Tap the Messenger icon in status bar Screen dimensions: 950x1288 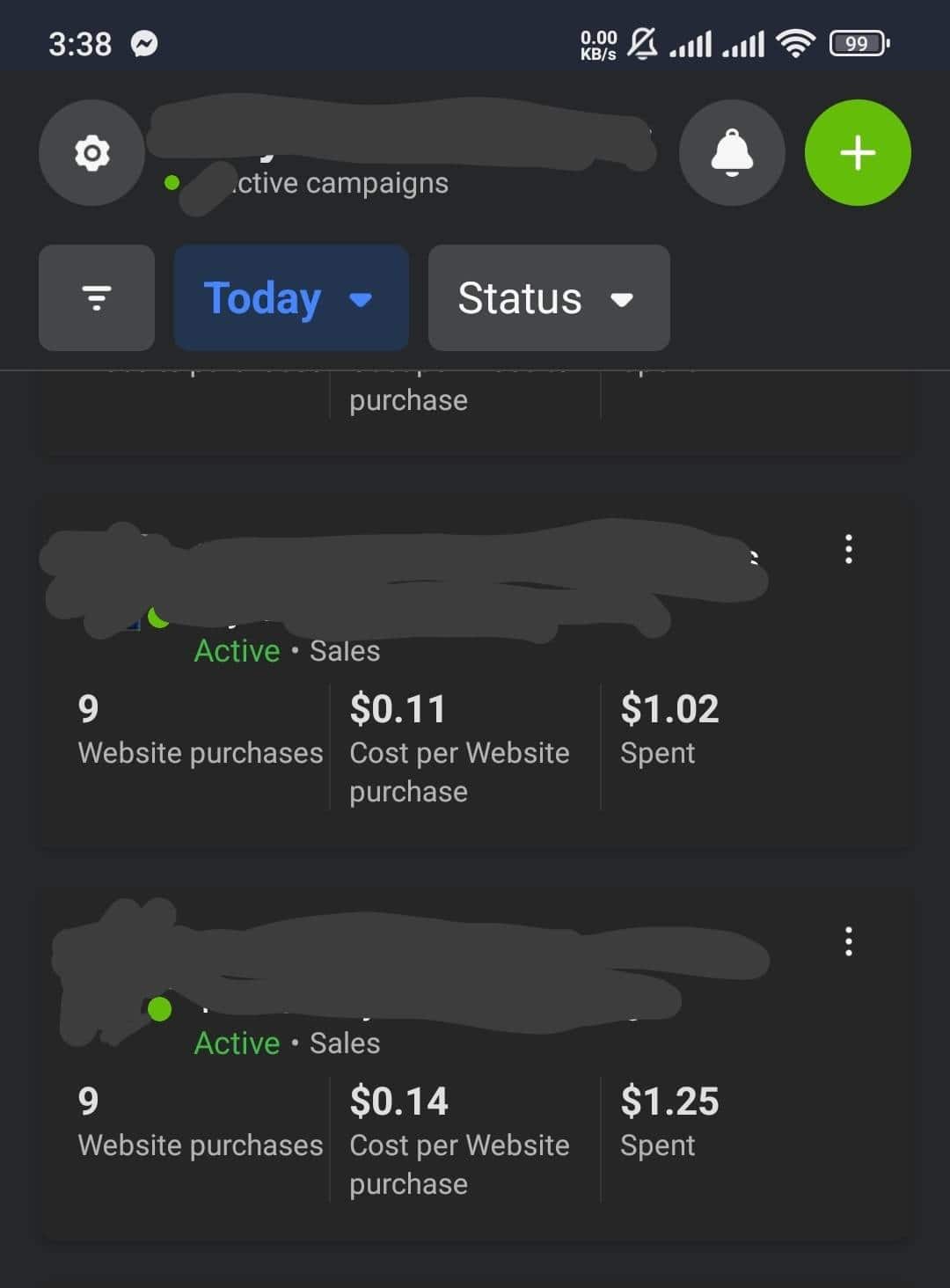[144, 43]
